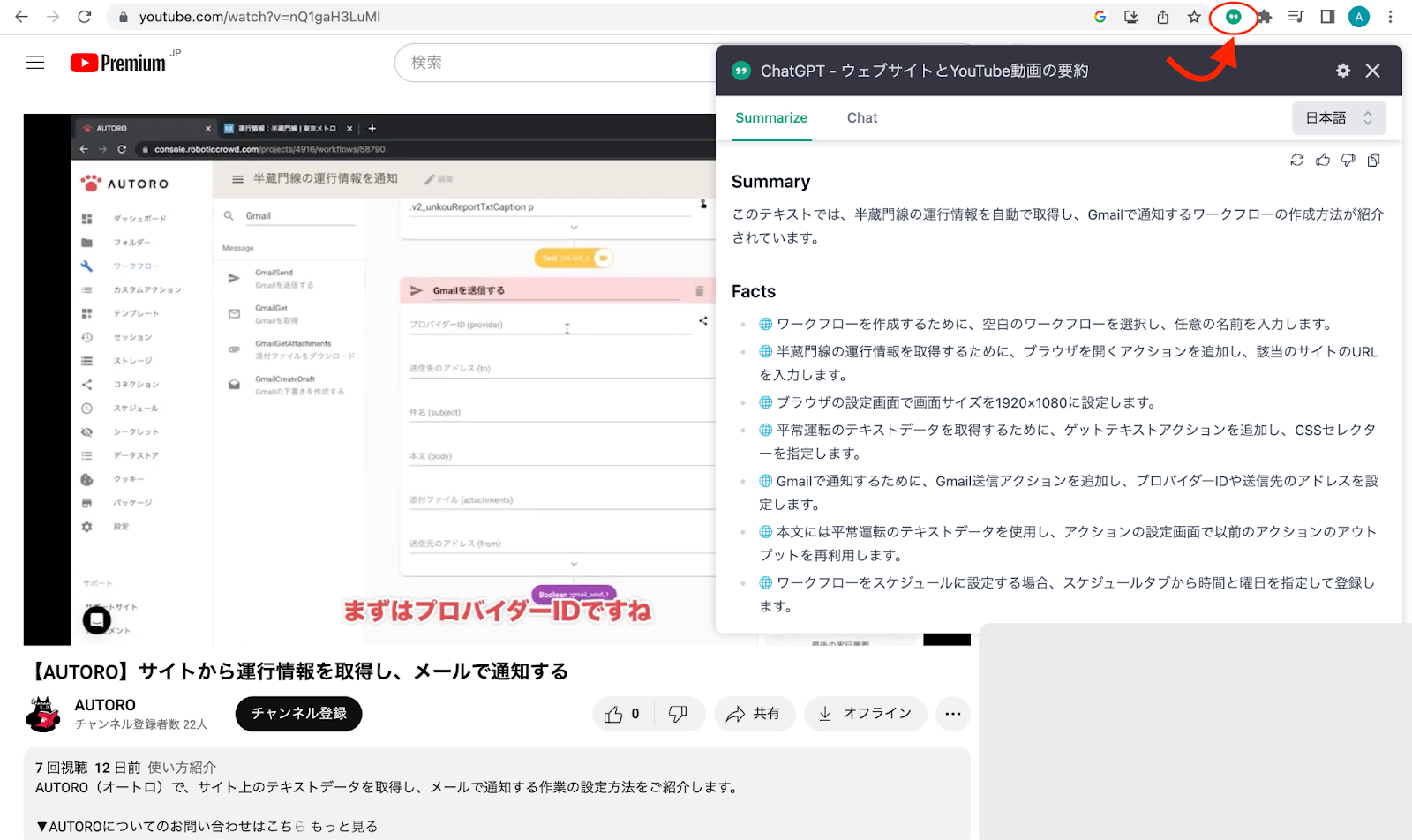Click the オフライン download button

(865, 714)
